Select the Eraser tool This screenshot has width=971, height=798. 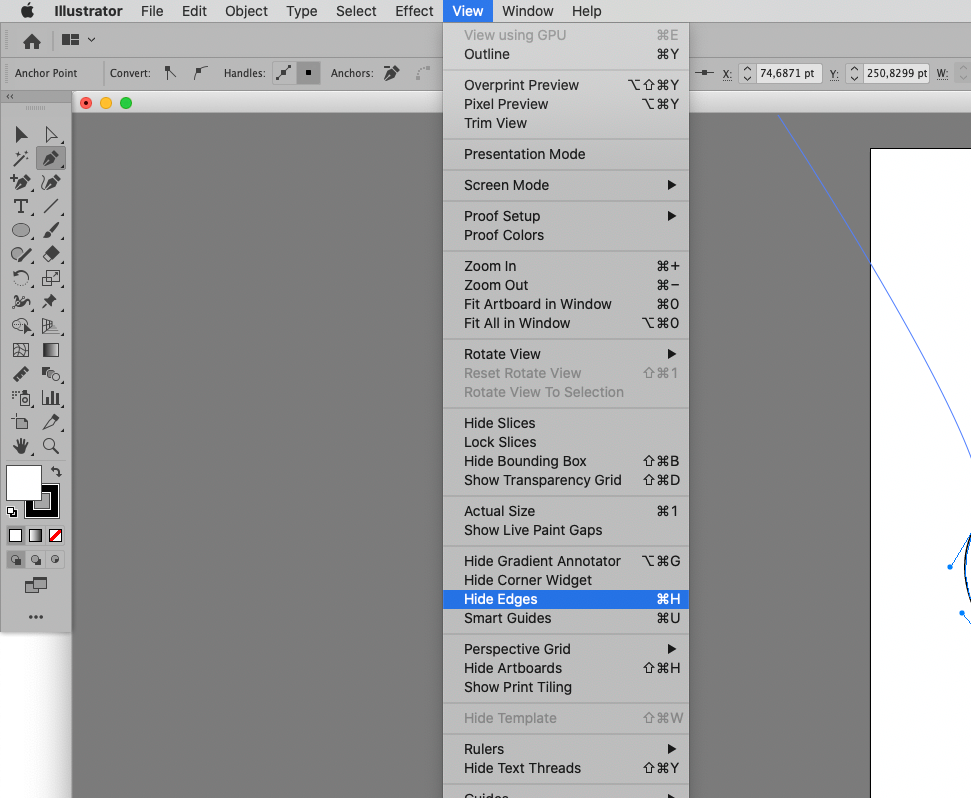click(x=50, y=254)
